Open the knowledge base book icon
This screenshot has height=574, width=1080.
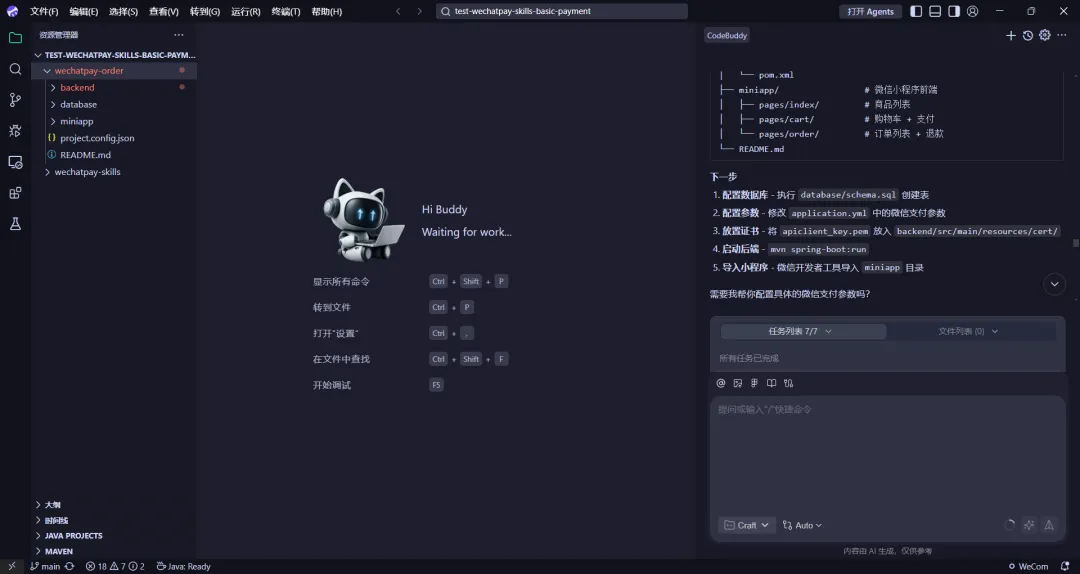(x=771, y=383)
